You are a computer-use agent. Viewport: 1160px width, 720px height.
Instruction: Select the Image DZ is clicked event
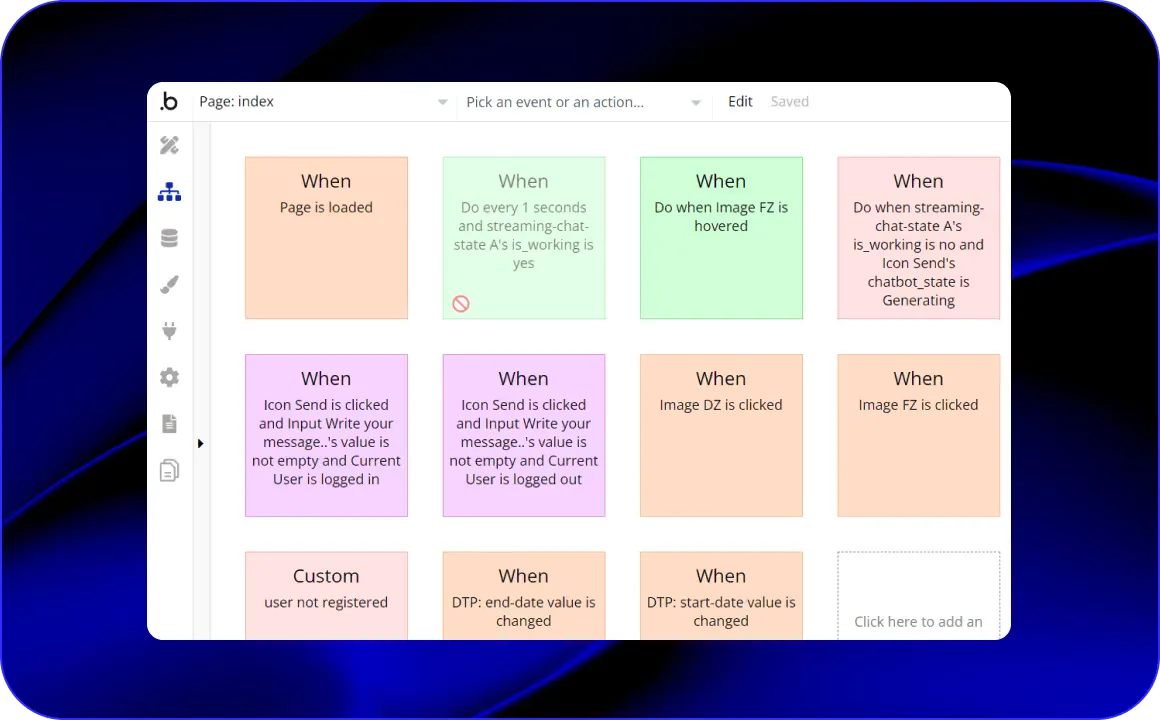[721, 435]
